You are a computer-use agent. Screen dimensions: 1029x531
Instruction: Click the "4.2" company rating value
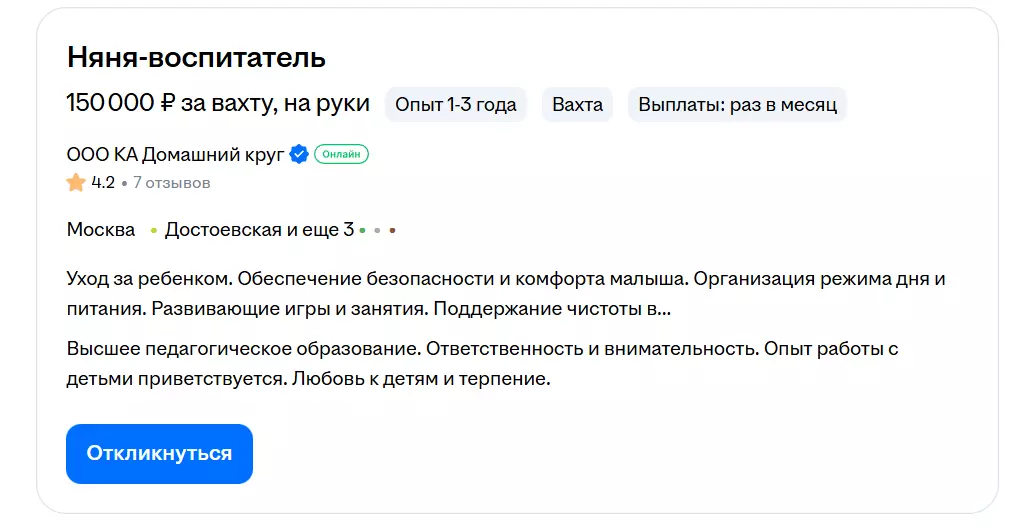(103, 183)
